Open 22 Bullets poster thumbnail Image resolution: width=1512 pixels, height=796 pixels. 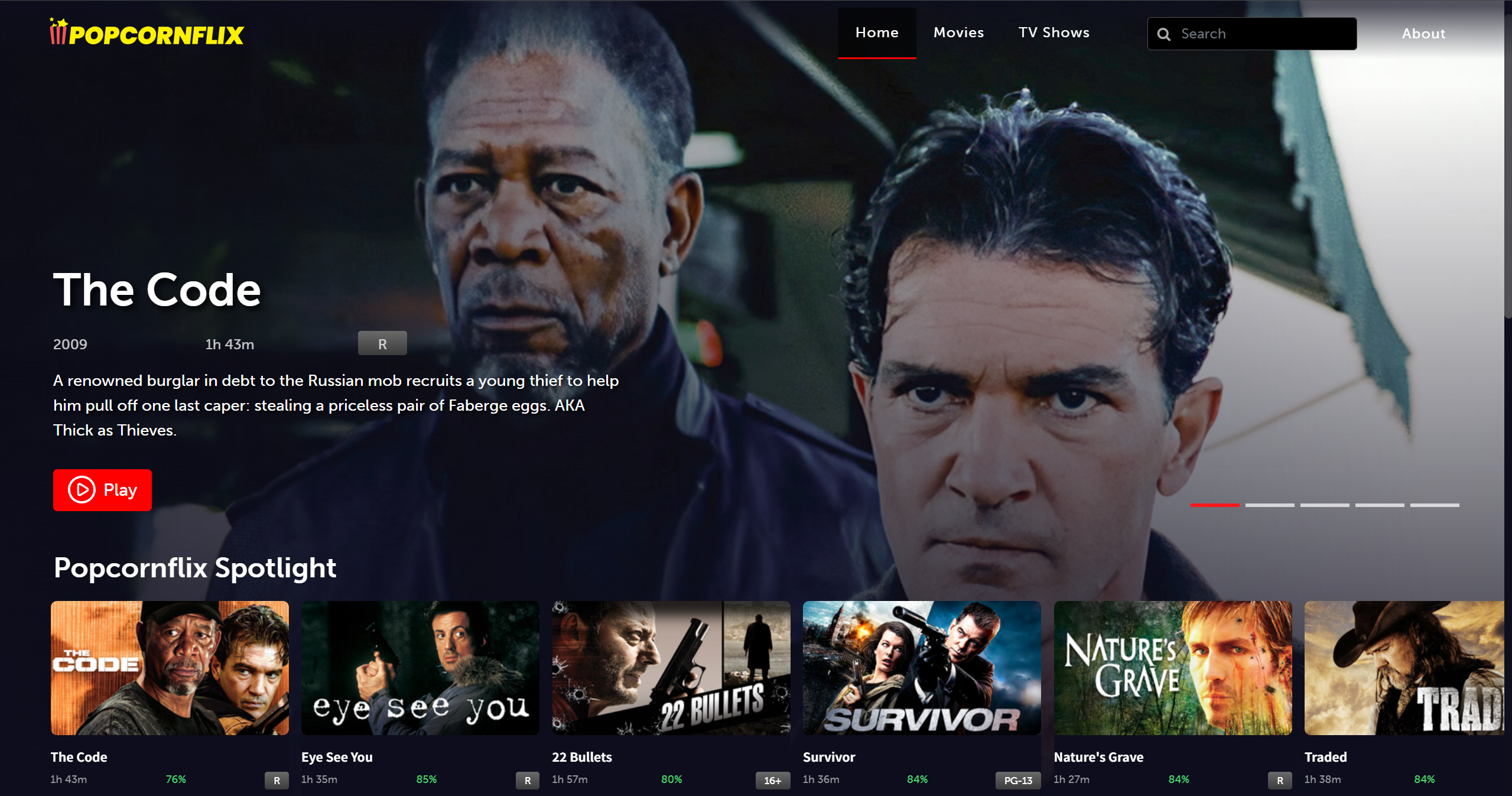pyautogui.click(x=671, y=668)
